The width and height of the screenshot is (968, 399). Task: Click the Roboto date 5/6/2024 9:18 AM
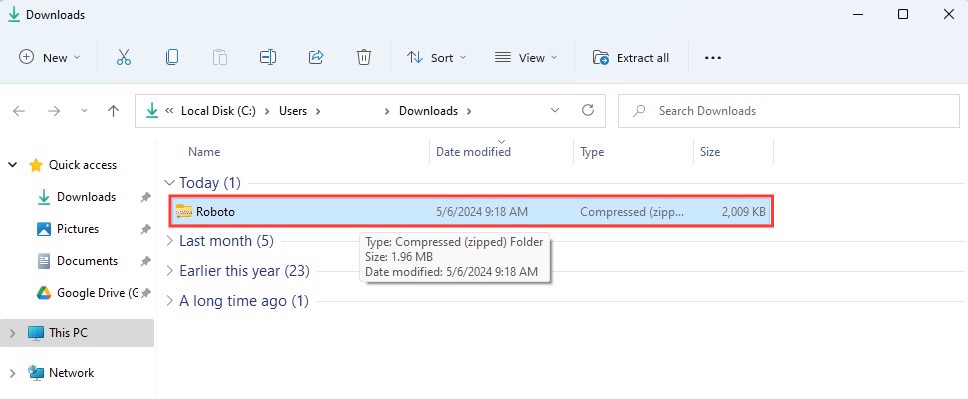pyautogui.click(x=482, y=212)
